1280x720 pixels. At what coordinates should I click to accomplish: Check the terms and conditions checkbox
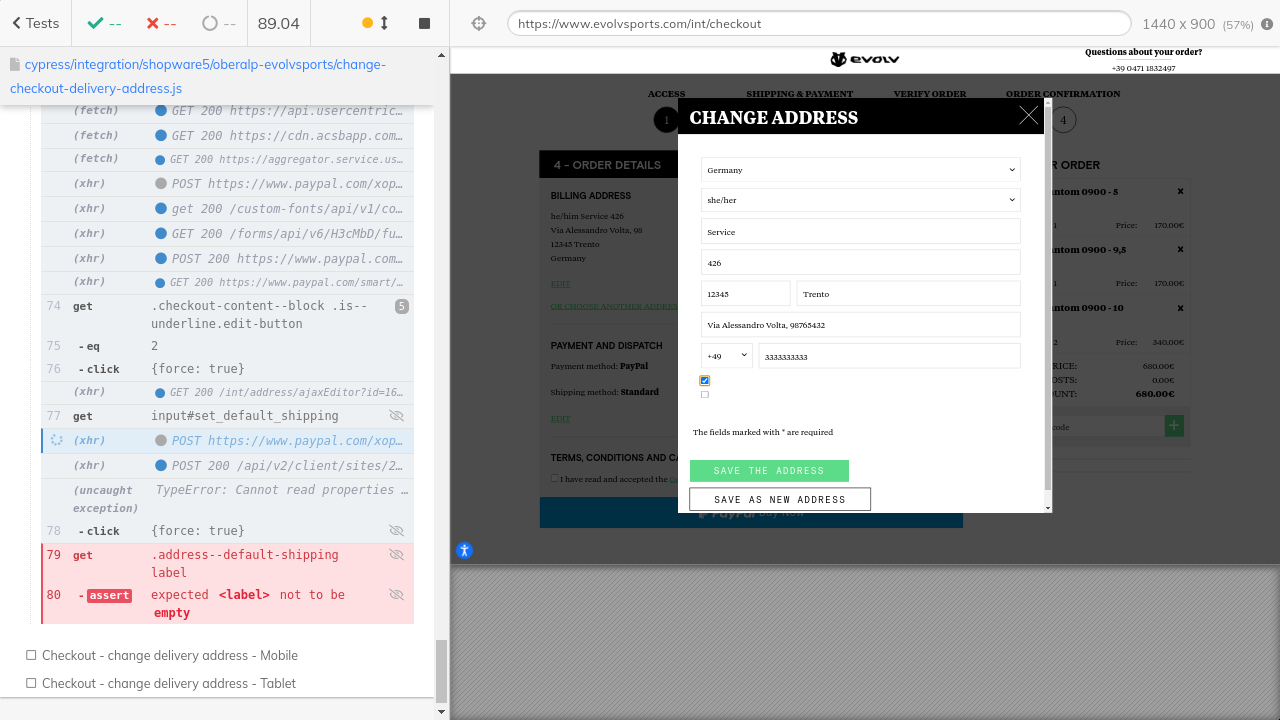(x=555, y=479)
